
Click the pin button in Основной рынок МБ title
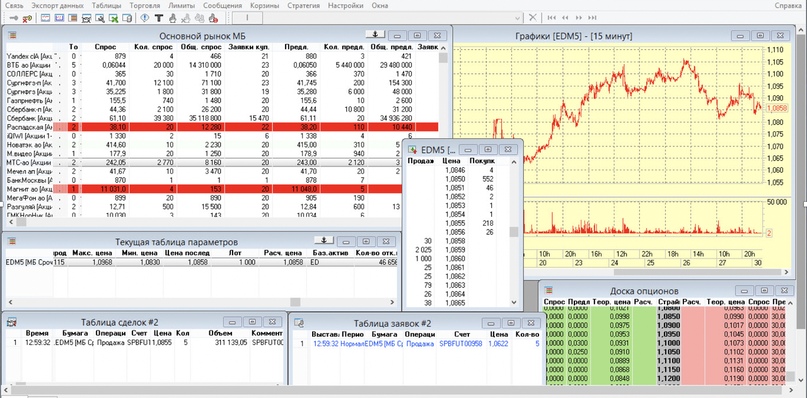pos(375,34)
